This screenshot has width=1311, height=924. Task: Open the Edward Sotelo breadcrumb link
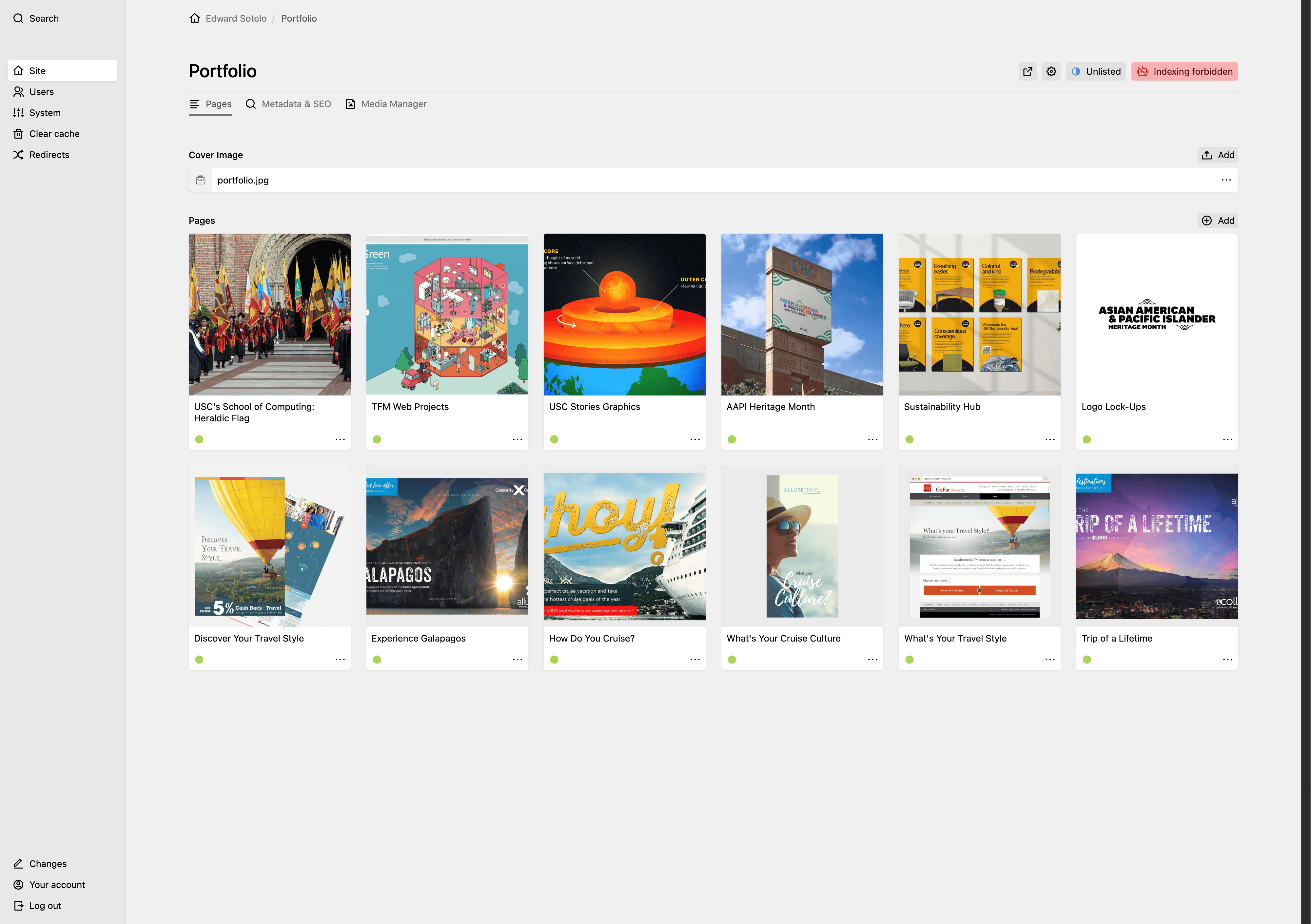236,18
